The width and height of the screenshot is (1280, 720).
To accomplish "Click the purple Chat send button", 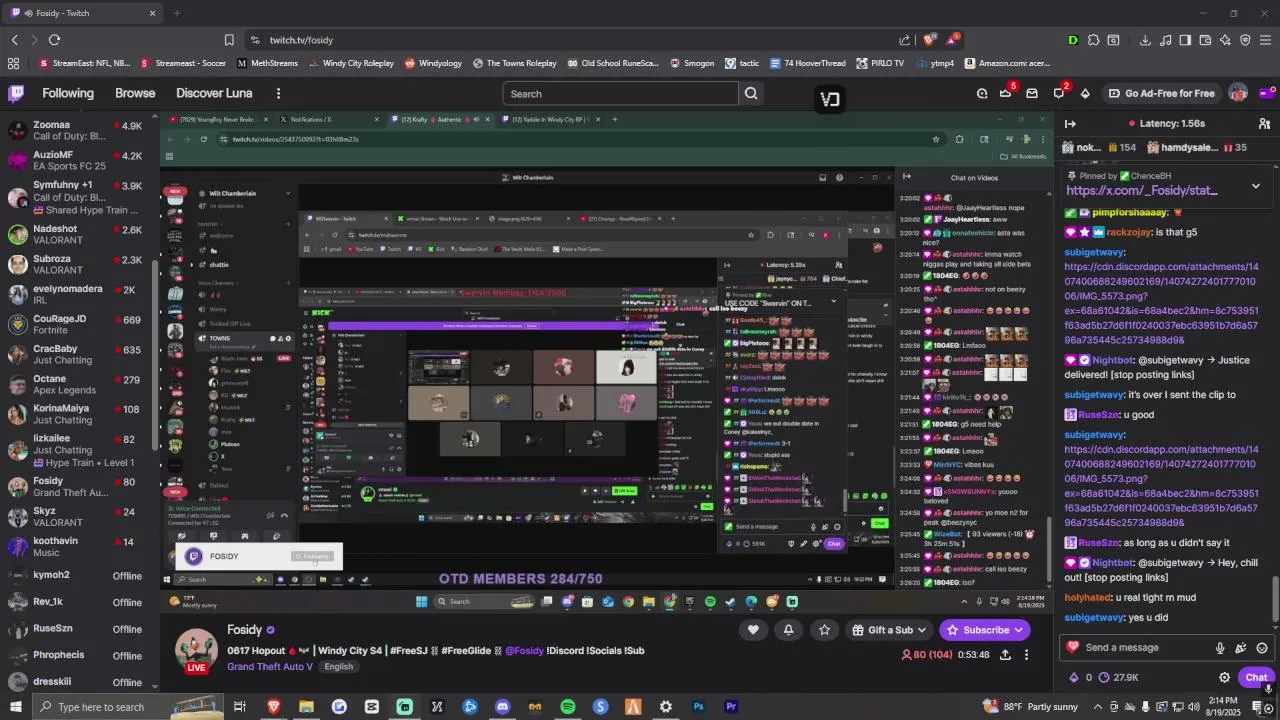I will click(x=1256, y=677).
